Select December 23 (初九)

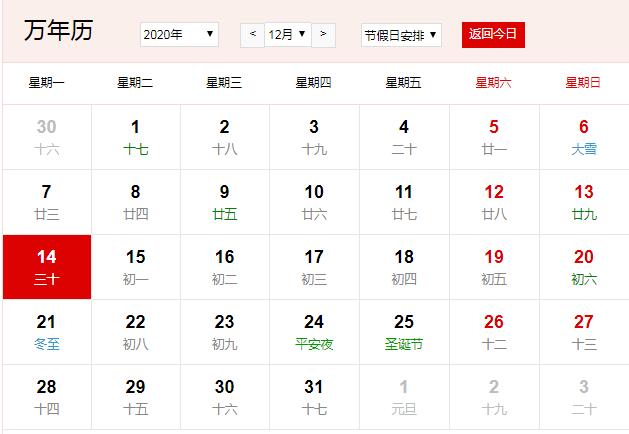coord(225,332)
